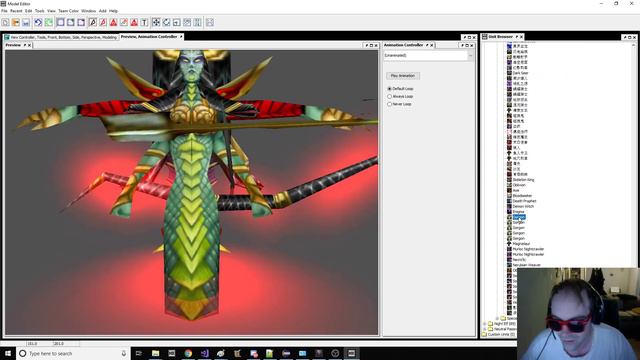640x360 pixels.
Task: Select Nerubian Weaver in Unit Browser
Action: 527,265
